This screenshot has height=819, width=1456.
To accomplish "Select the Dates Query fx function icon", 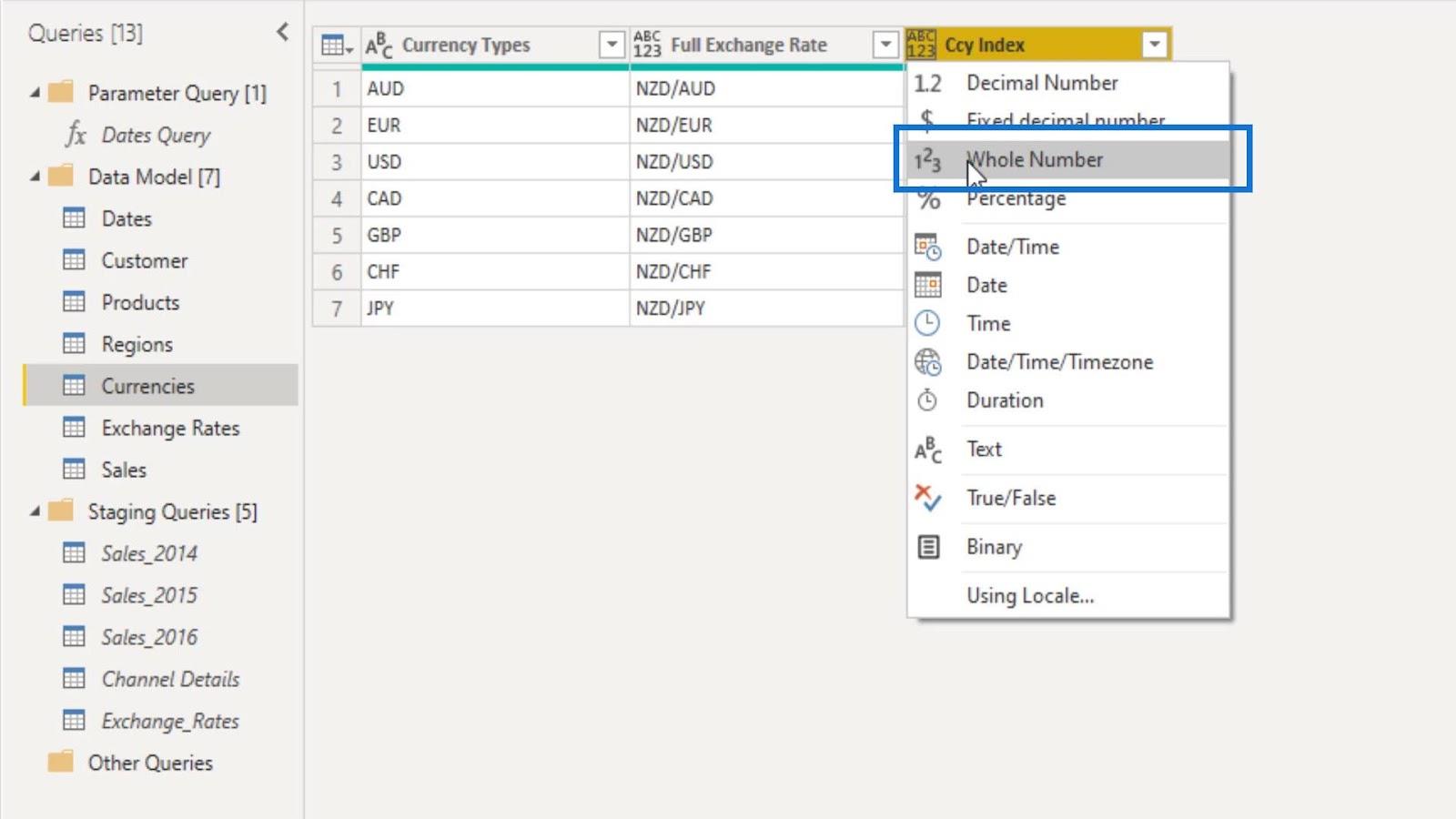I will [76, 135].
